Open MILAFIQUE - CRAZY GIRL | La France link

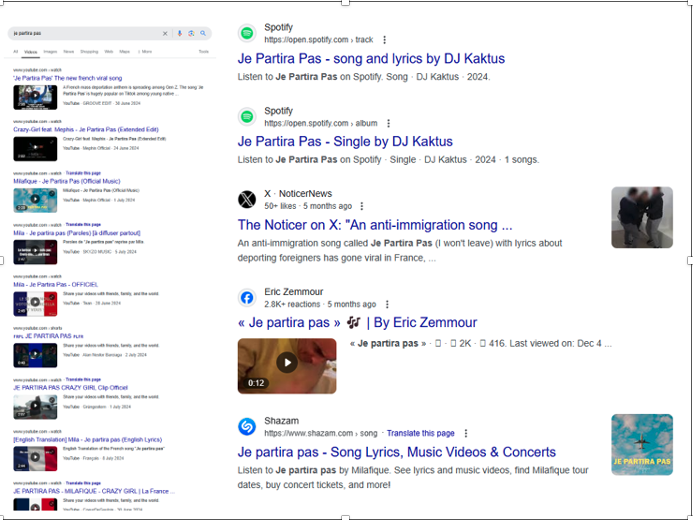[x=94, y=491]
